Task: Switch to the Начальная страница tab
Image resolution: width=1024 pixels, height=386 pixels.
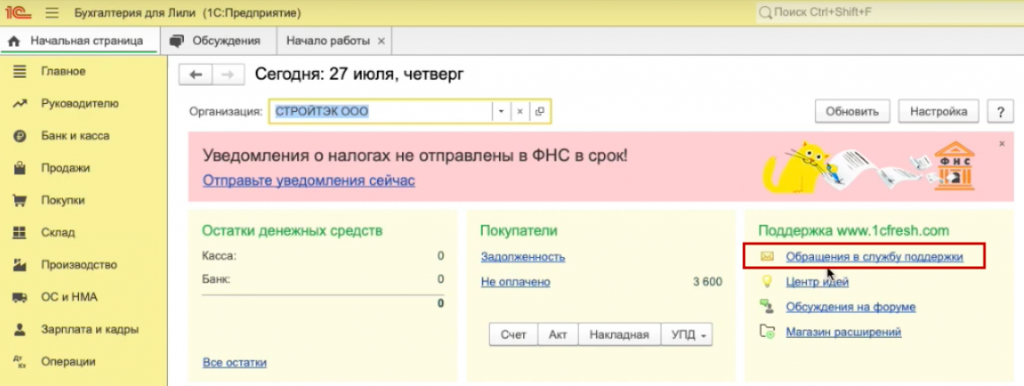Action: (x=79, y=40)
